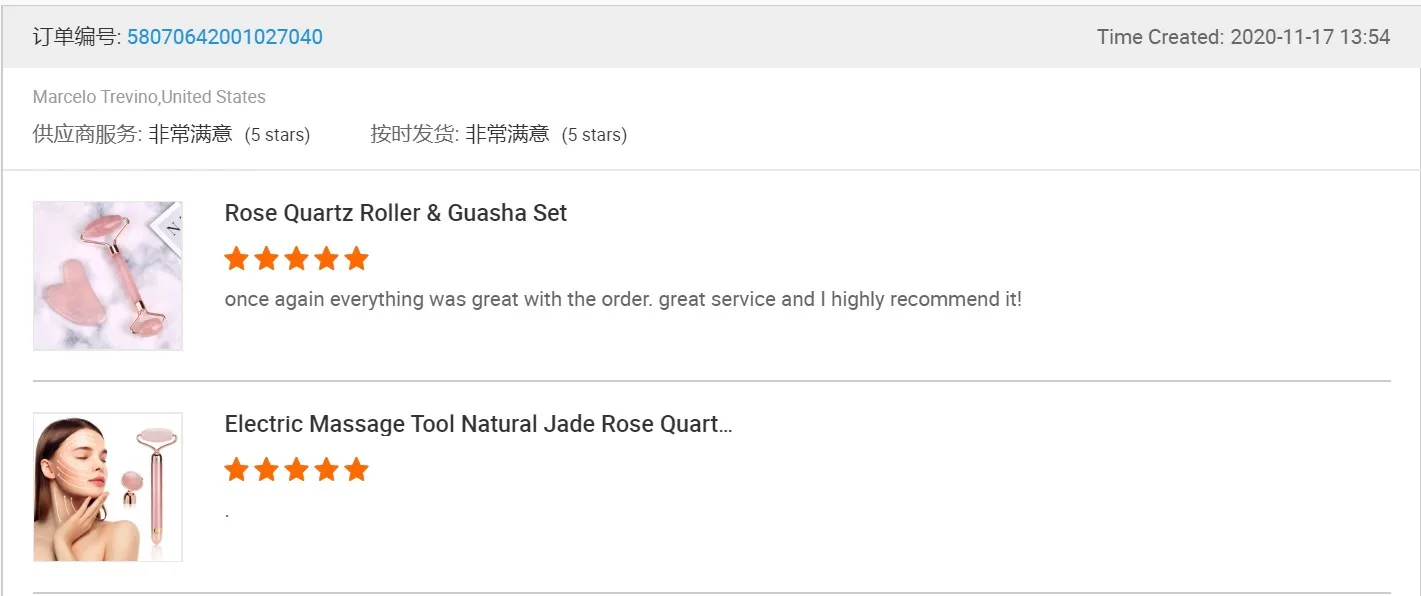Image resolution: width=1421 pixels, height=596 pixels.
Task: Click the fifth star under Electric Massage Tool
Action: click(x=356, y=470)
